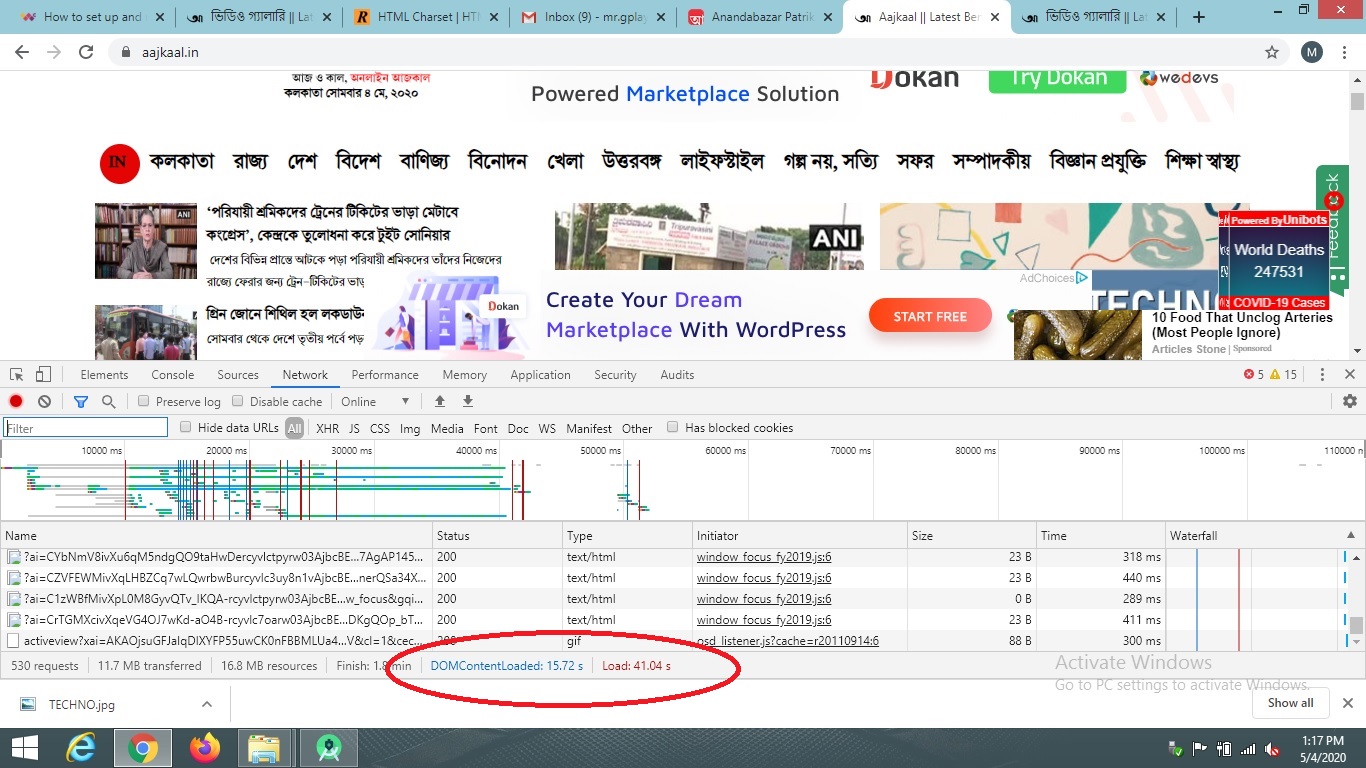Enable the Preserve log checkbox

(144, 401)
